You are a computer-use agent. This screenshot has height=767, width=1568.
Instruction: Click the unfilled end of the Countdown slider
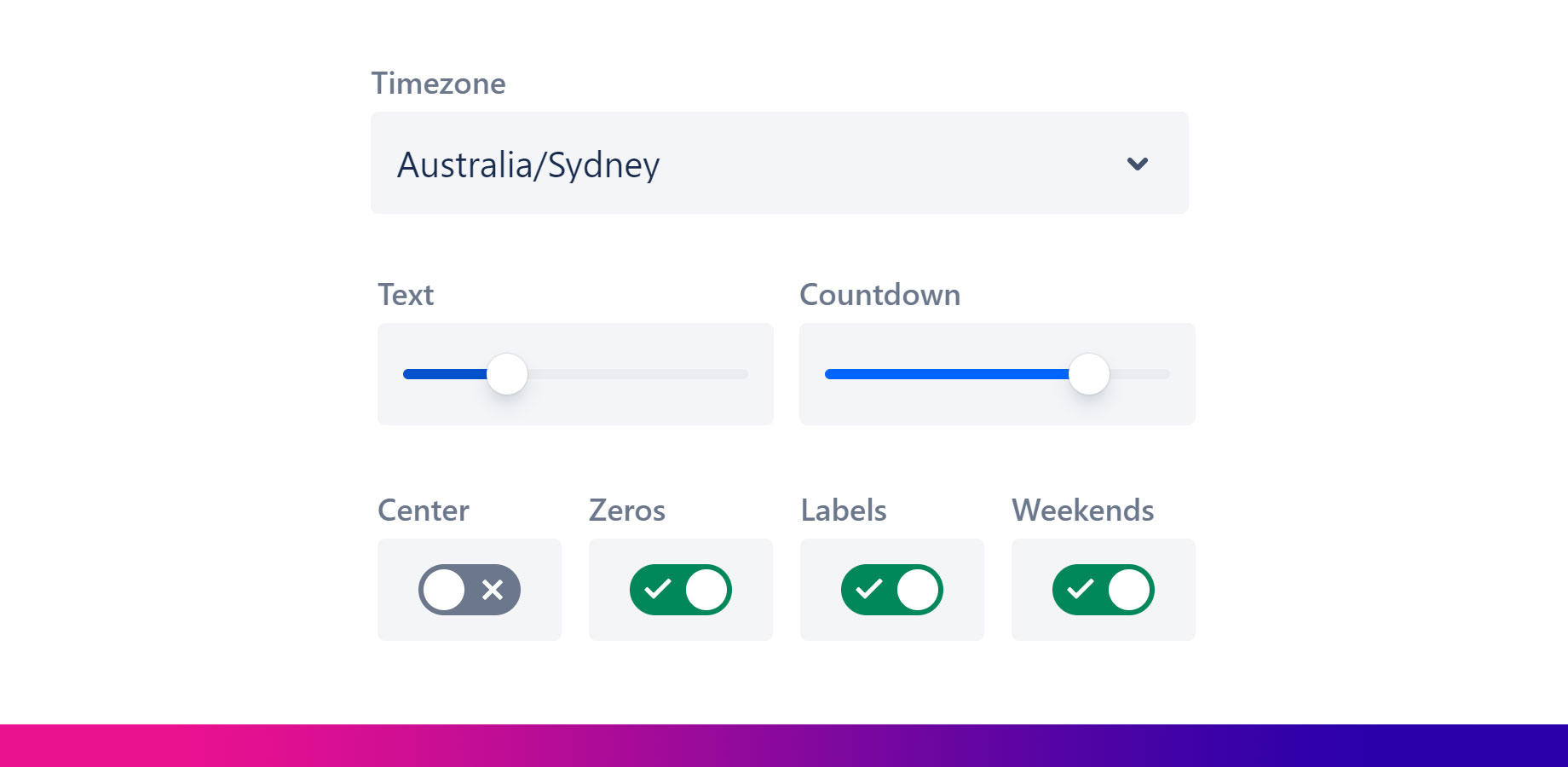1140,374
